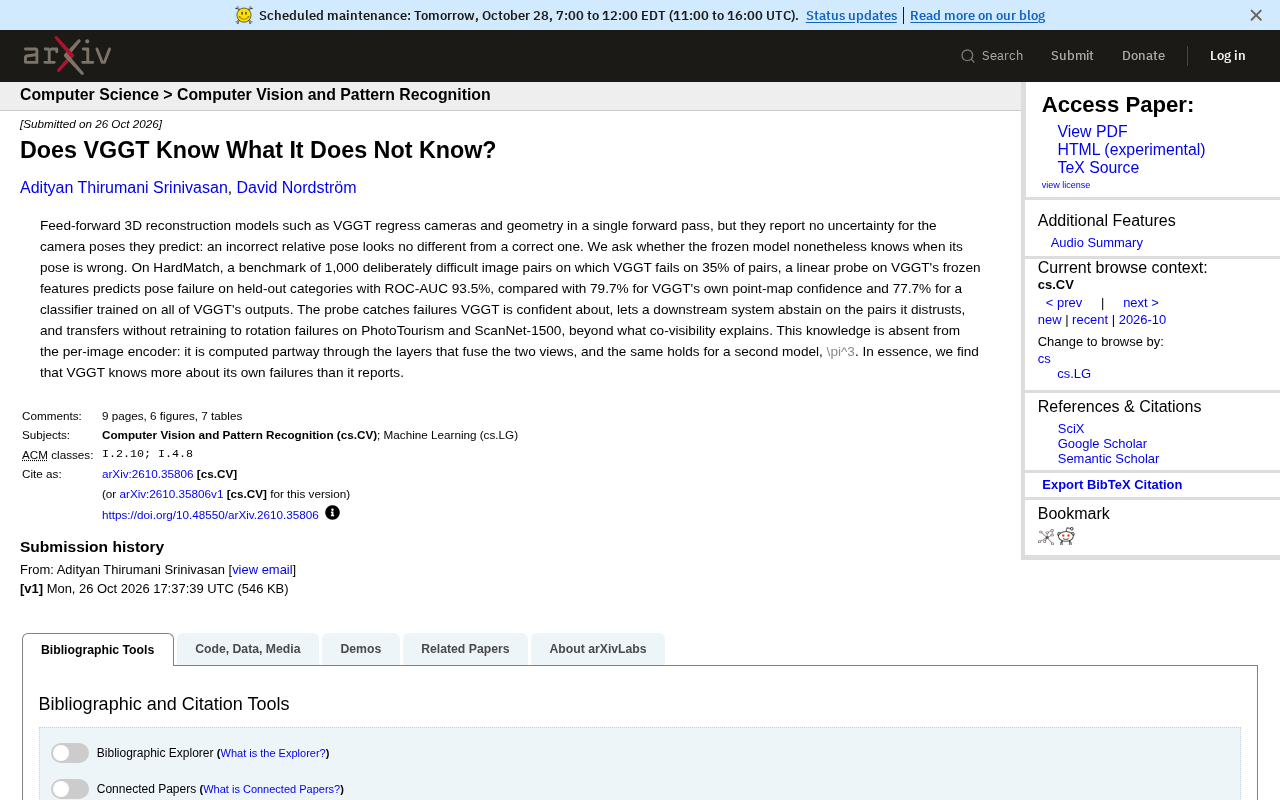Switch to the Code, Data, Media tab
This screenshot has height=800, width=1280.
pyautogui.click(x=248, y=649)
